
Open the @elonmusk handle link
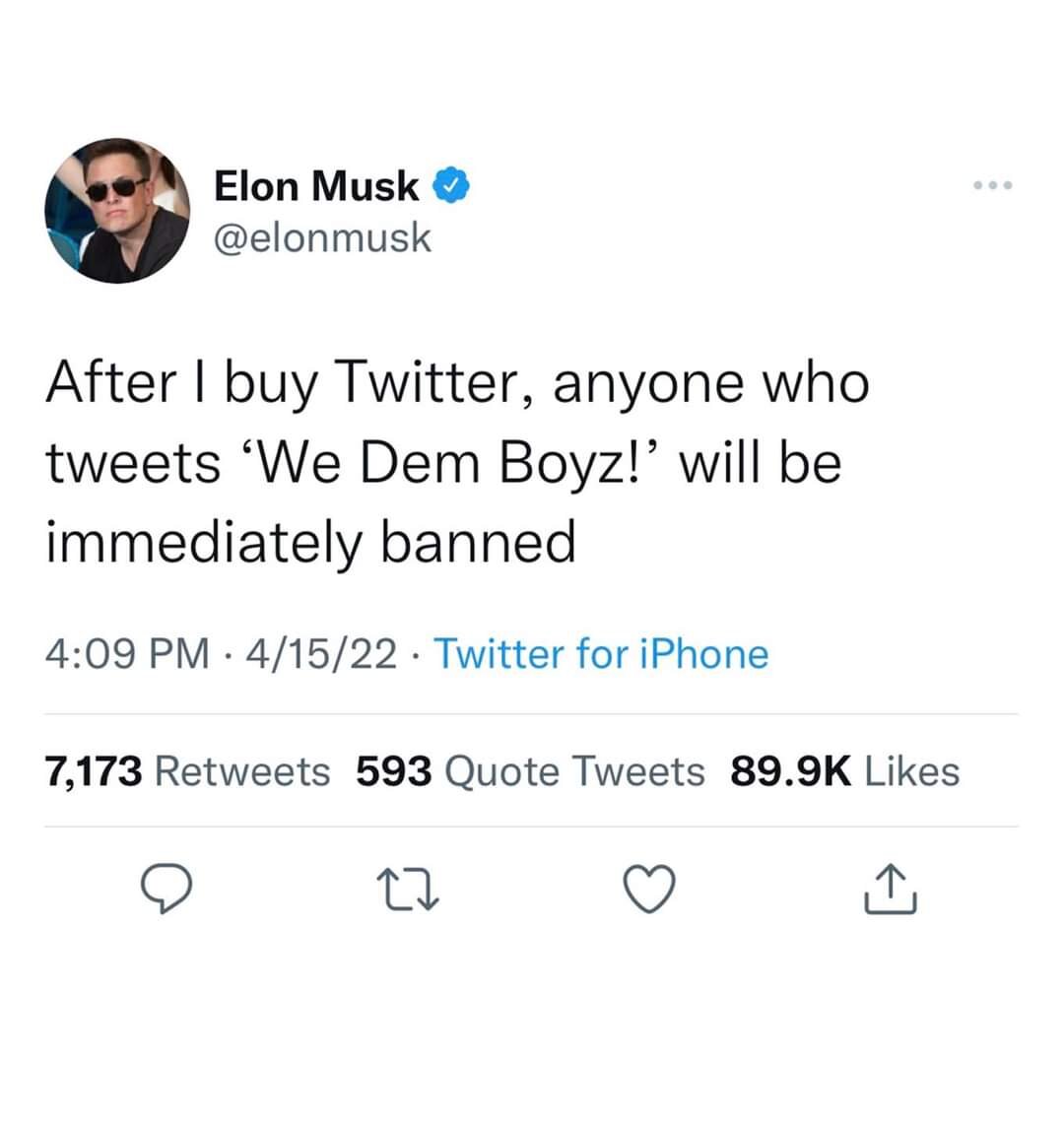[x=322, y=236]
